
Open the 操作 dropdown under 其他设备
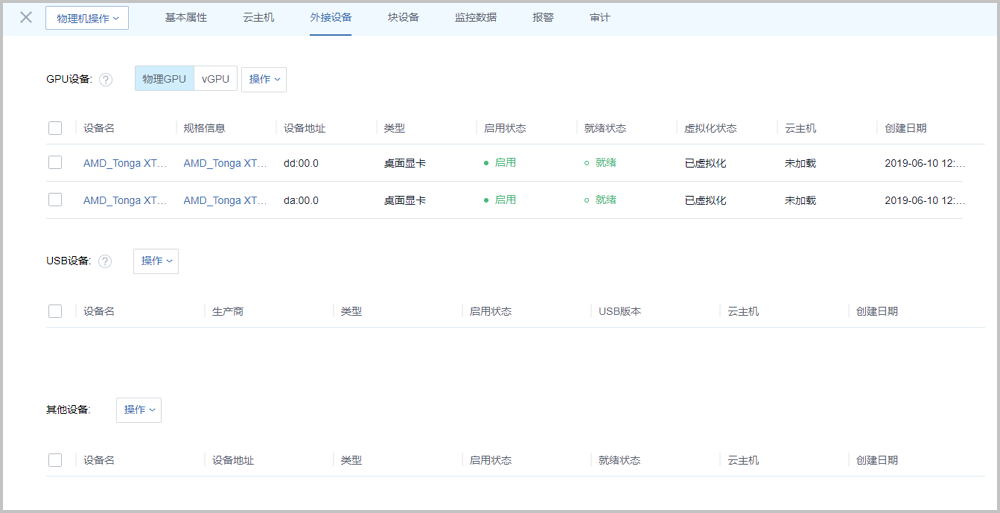(x=139, y=410)
